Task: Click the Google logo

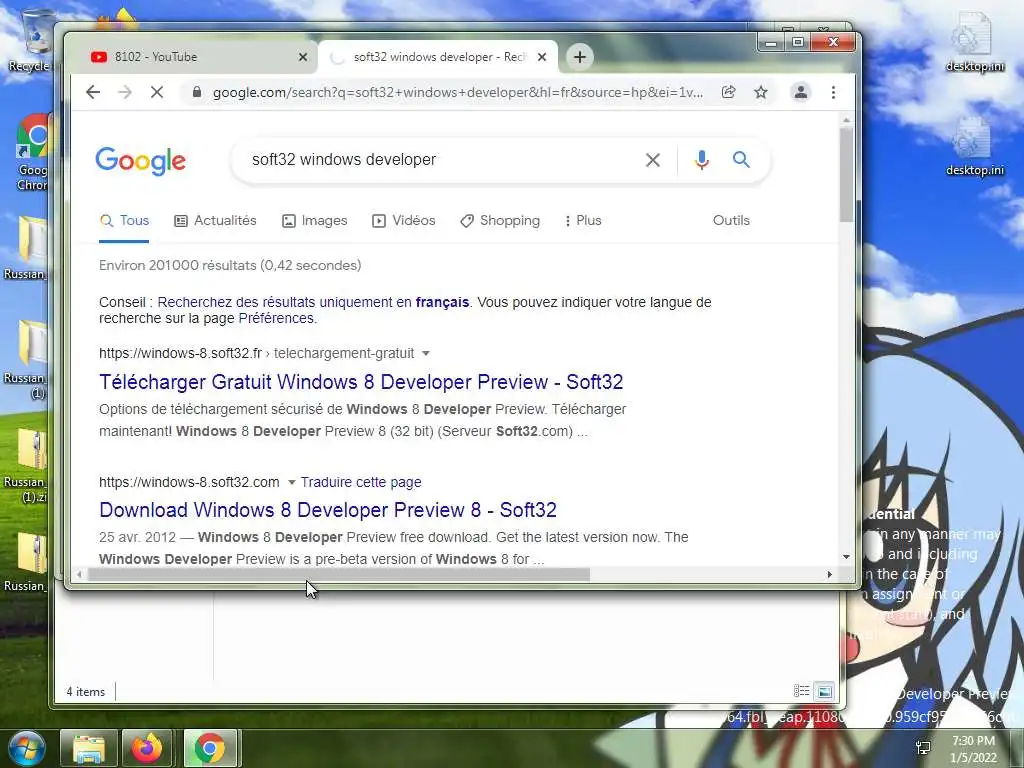Action: tap(140, 161)
